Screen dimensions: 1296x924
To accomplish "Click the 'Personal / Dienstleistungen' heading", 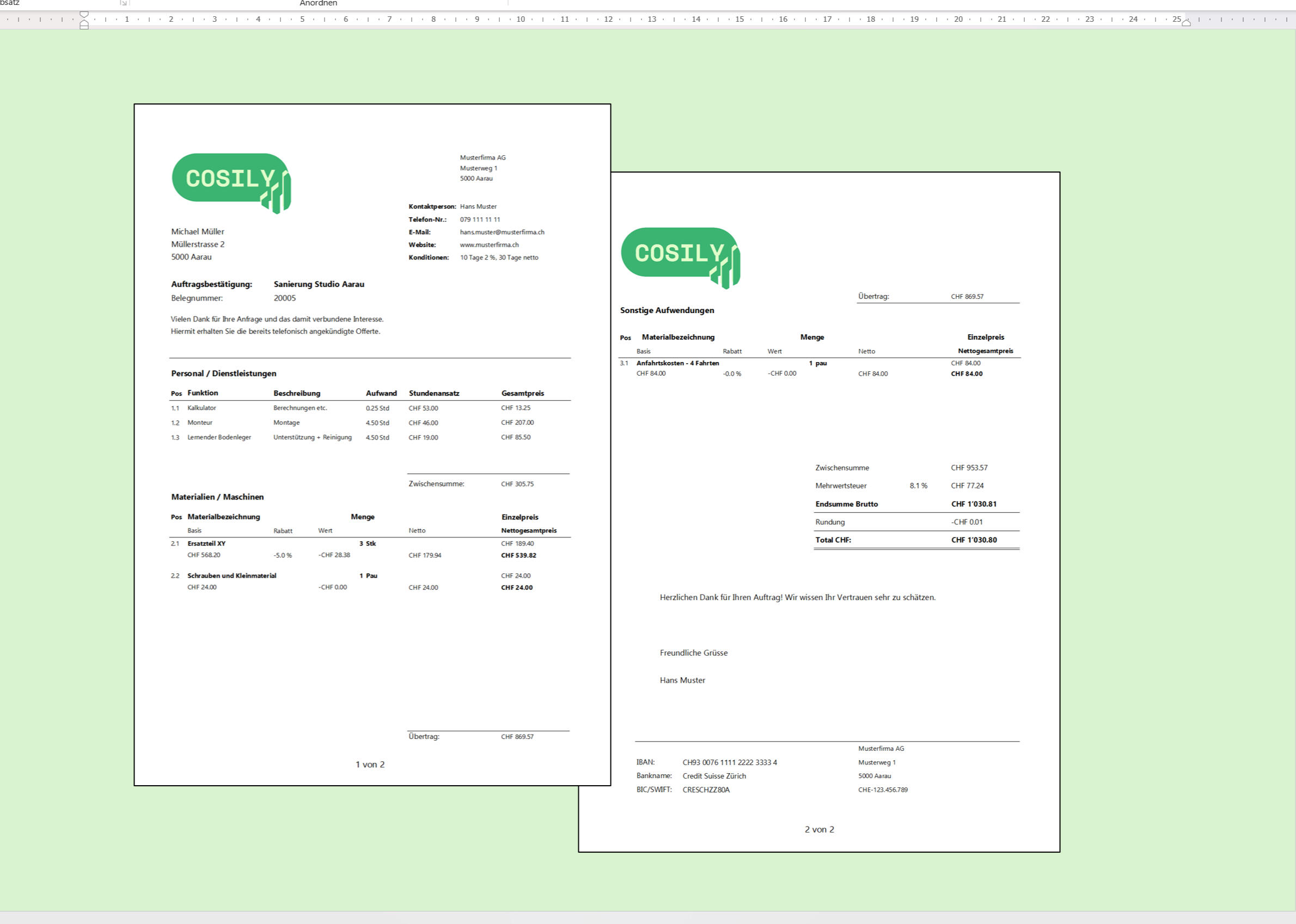I will coord(224,373).
